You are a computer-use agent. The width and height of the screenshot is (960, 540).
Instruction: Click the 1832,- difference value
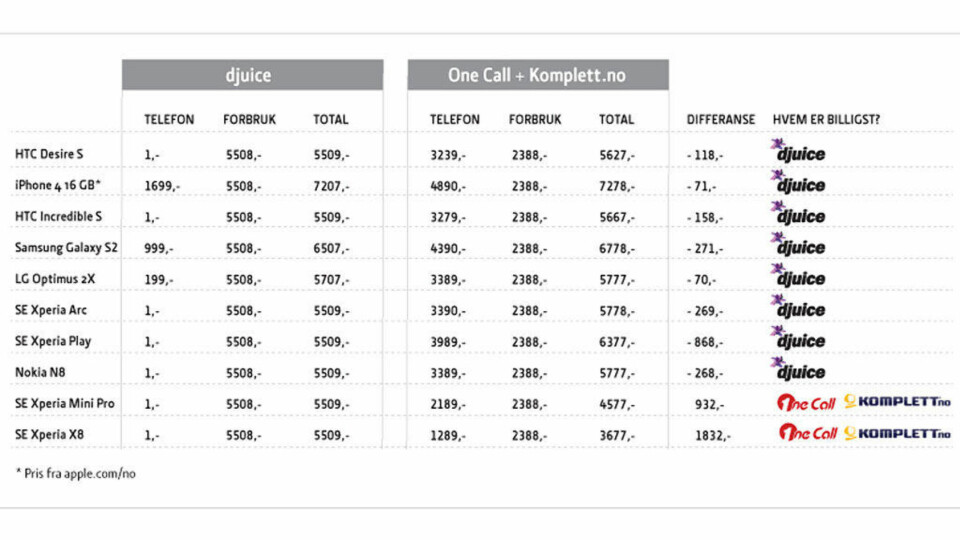pos(713,435)
